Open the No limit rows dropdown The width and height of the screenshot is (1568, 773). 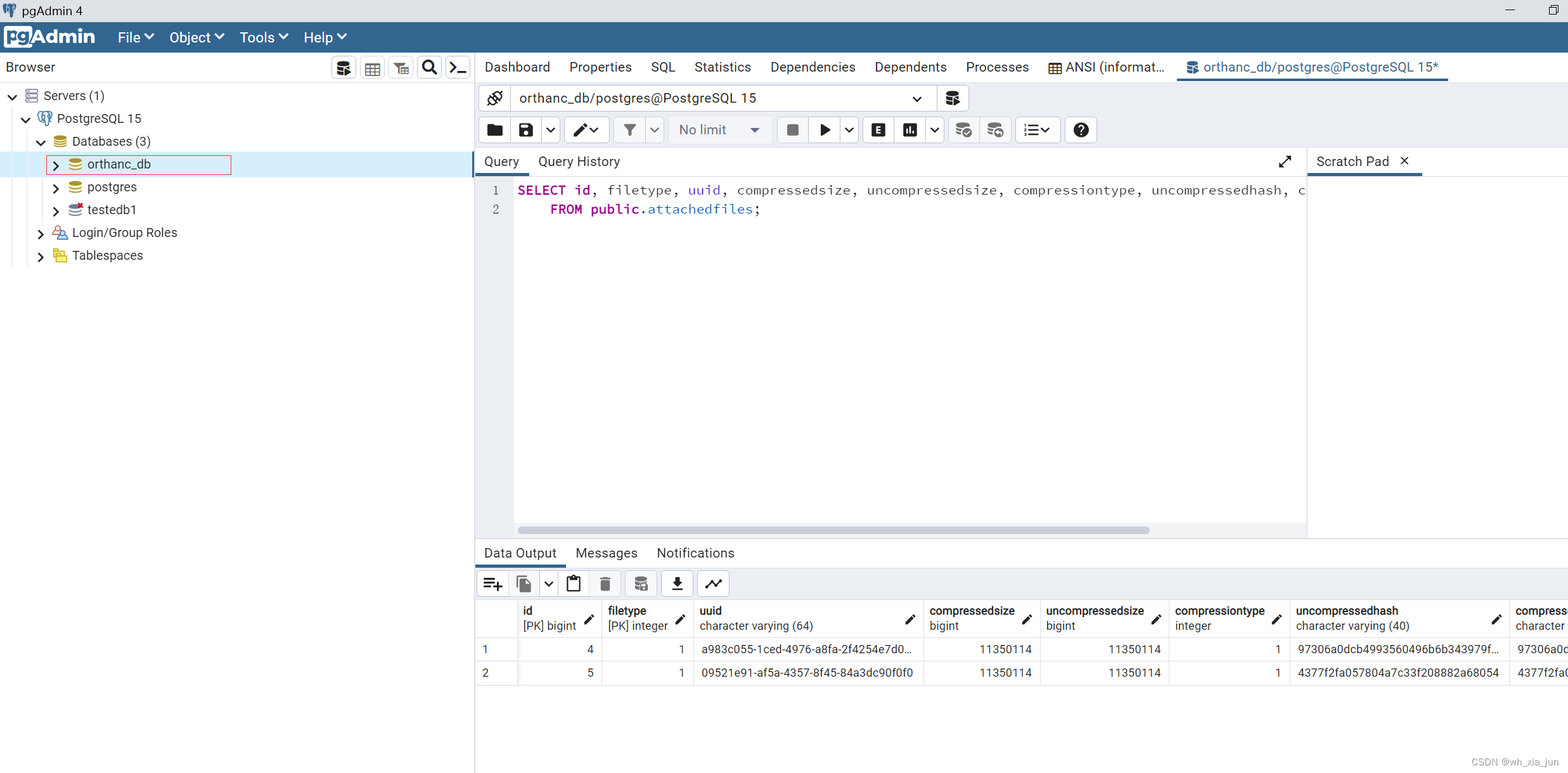(719, 130)
